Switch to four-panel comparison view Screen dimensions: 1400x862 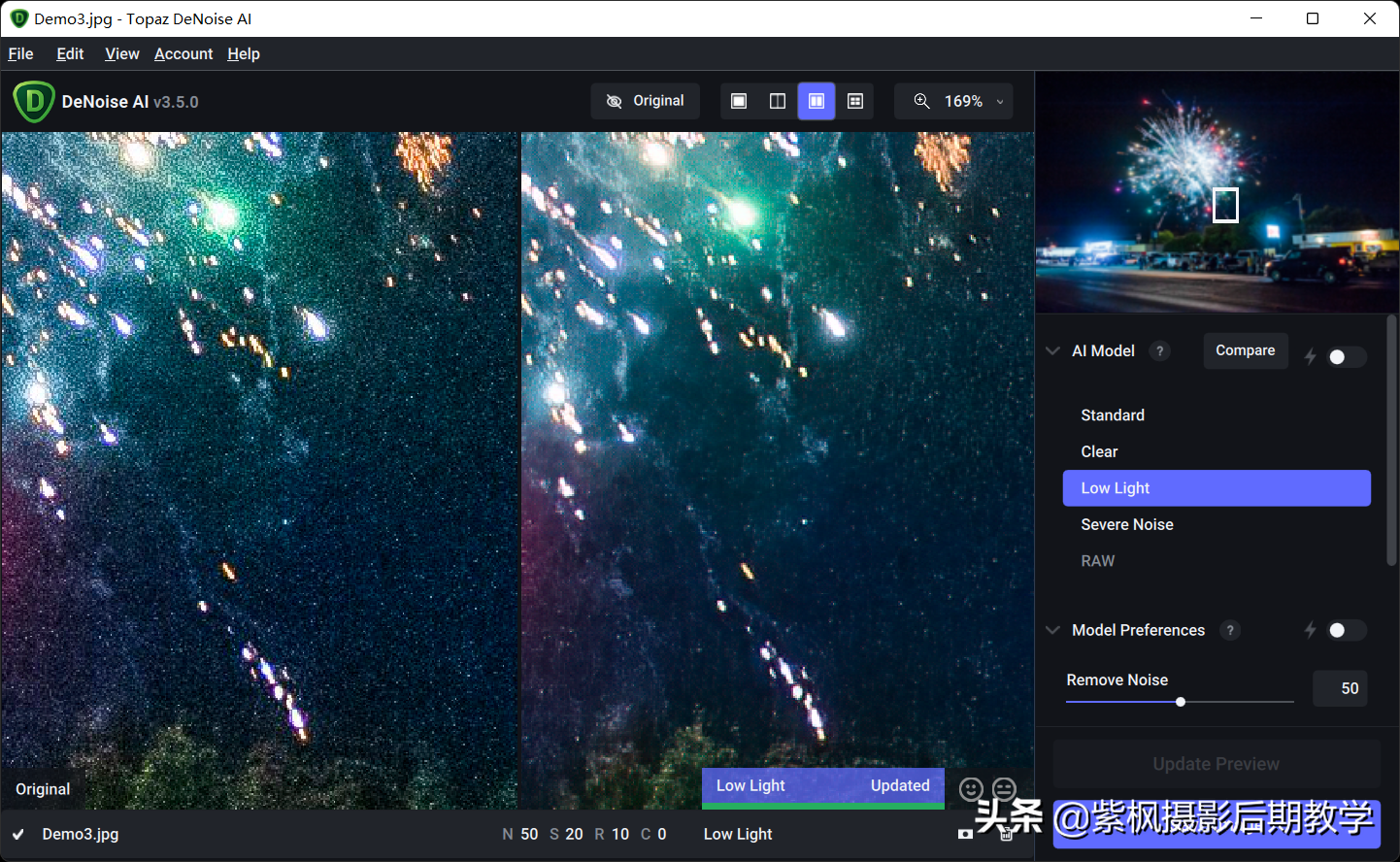855,101
